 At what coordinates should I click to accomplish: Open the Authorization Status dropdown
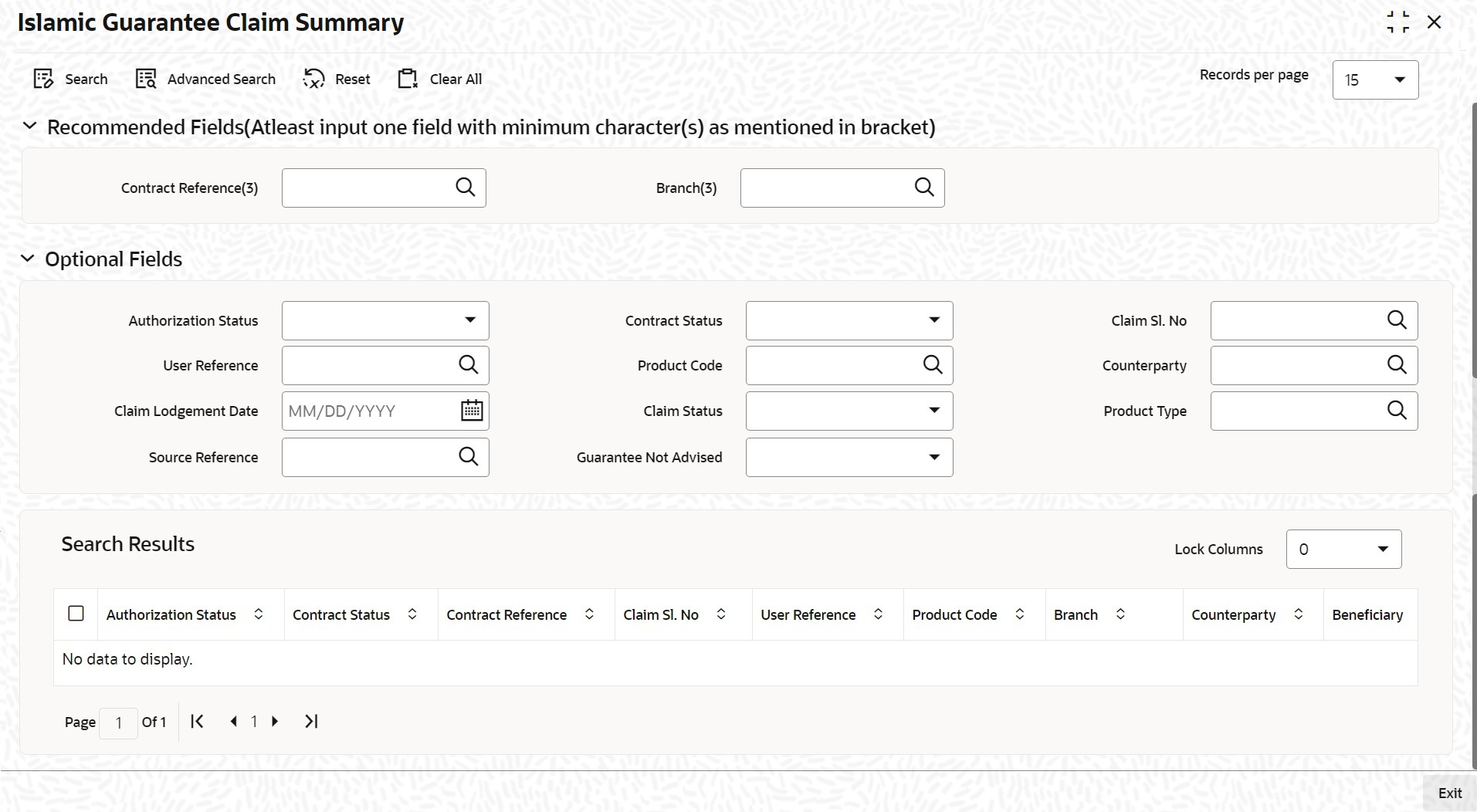click(385, 320)
